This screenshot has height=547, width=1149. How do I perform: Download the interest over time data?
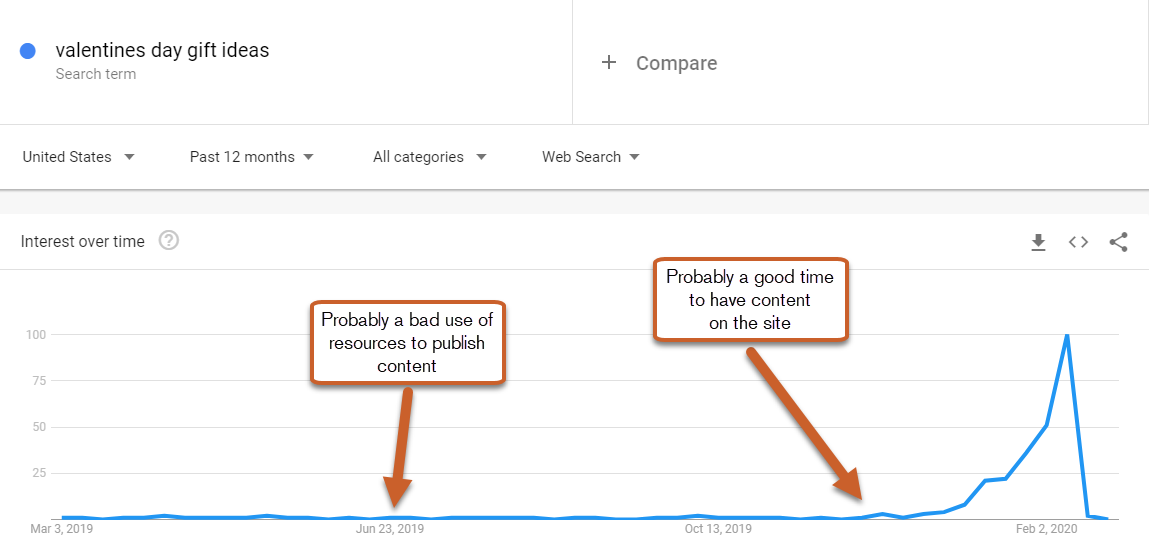[x=1038, y=242]
